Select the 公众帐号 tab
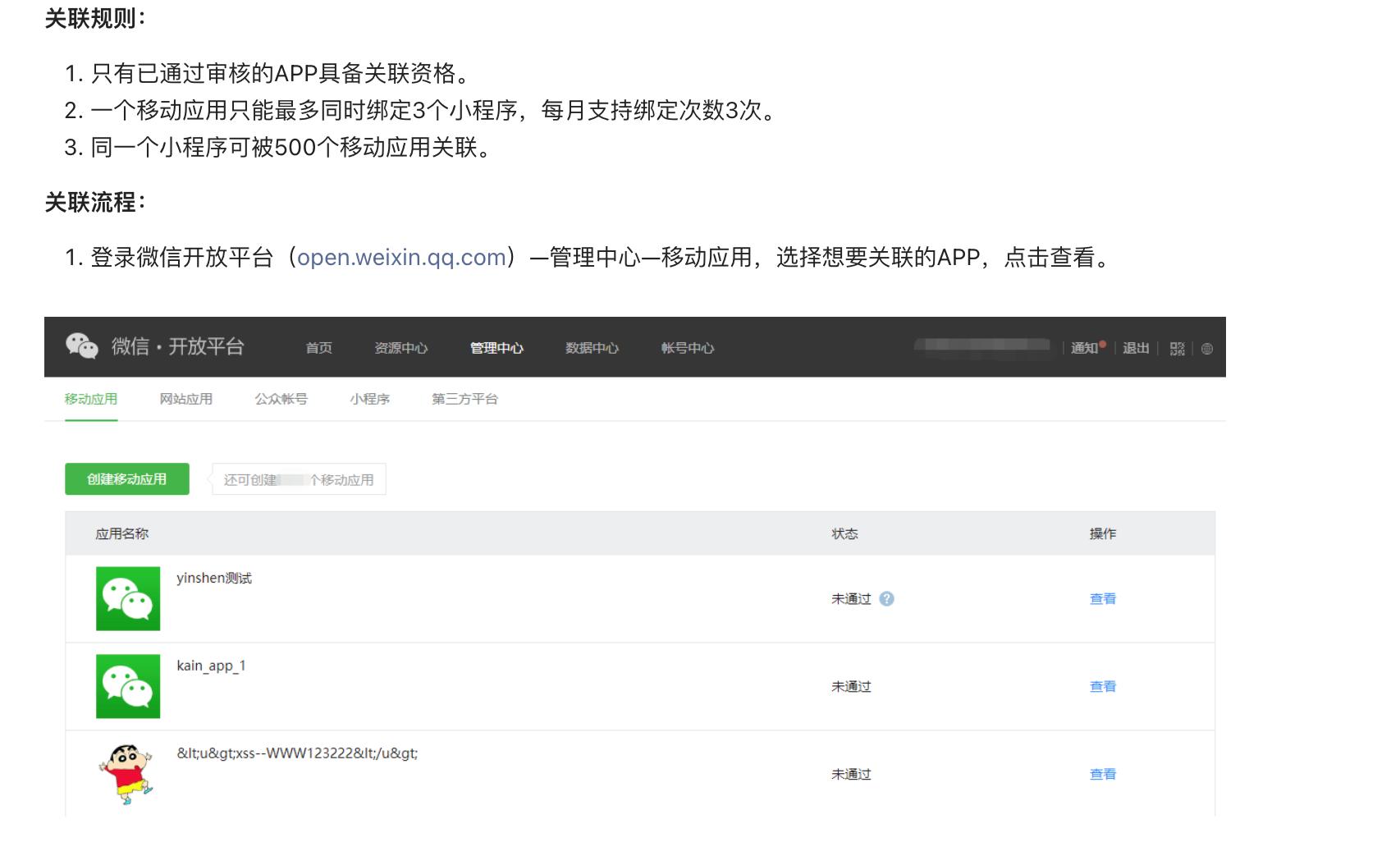The height and width of the screenshot is (842, 1400). [280, 399]
